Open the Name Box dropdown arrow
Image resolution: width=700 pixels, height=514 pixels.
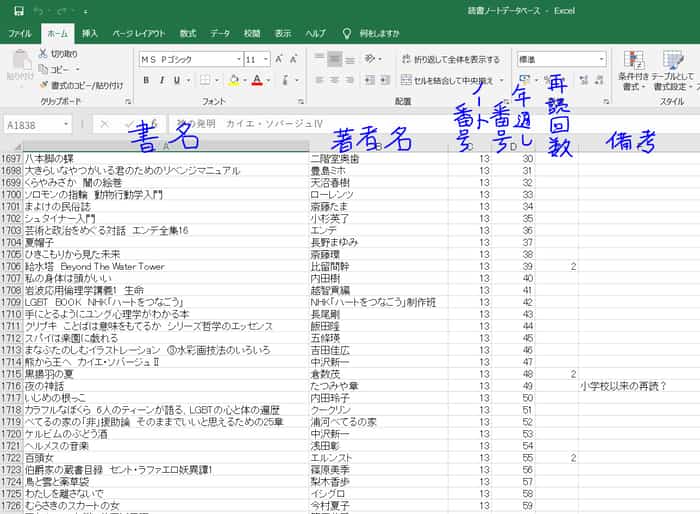click(x=66, y=124)
